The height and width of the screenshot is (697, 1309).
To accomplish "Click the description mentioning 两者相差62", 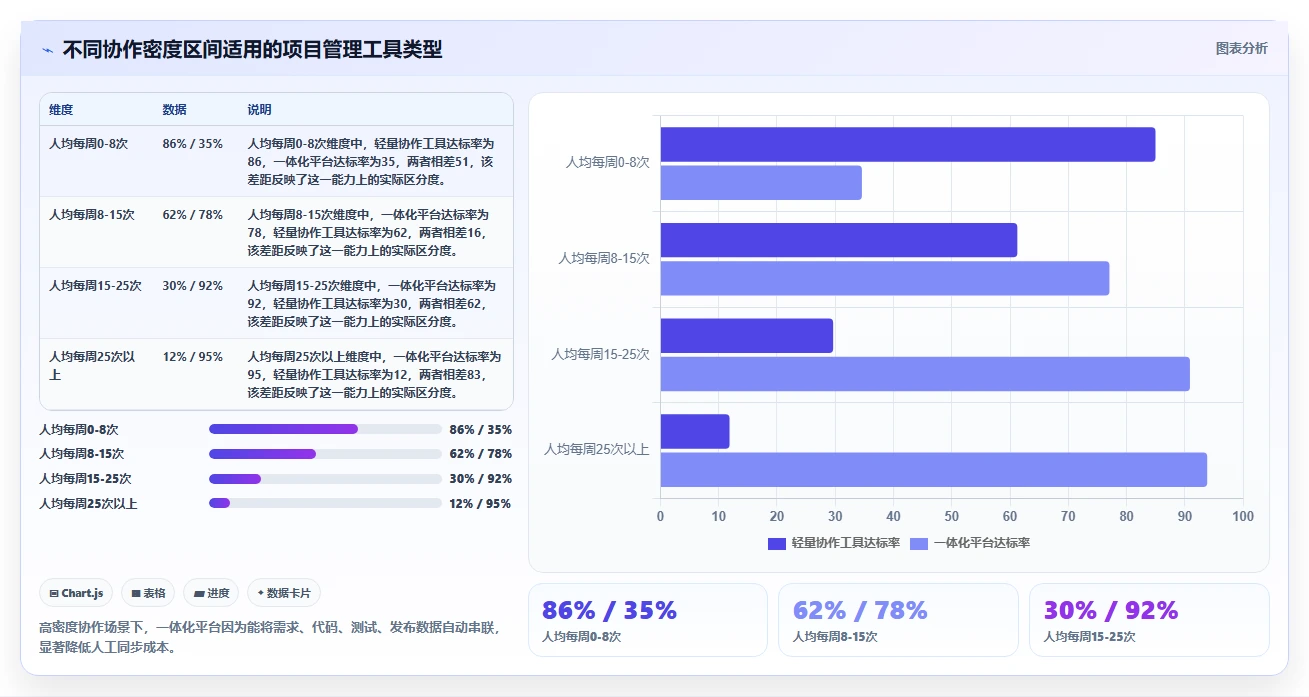I will click(x=373, y=304).
